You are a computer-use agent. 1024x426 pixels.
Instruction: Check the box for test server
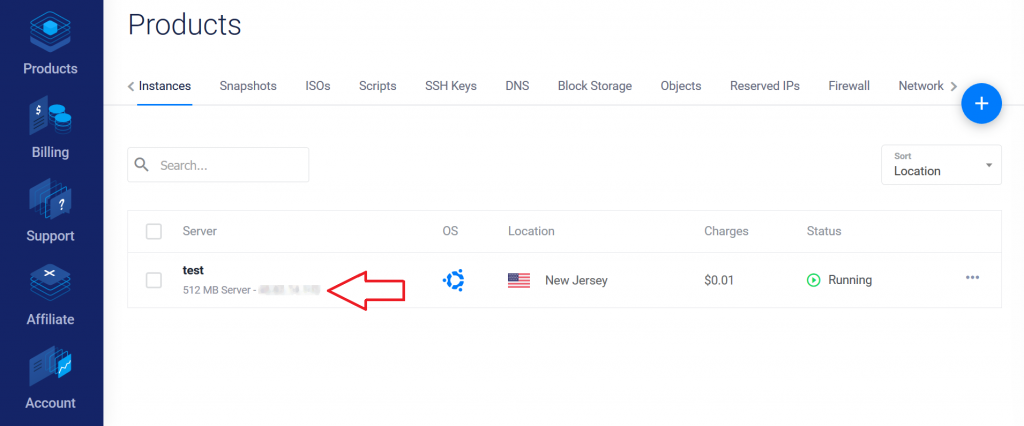tap(154, 280)
